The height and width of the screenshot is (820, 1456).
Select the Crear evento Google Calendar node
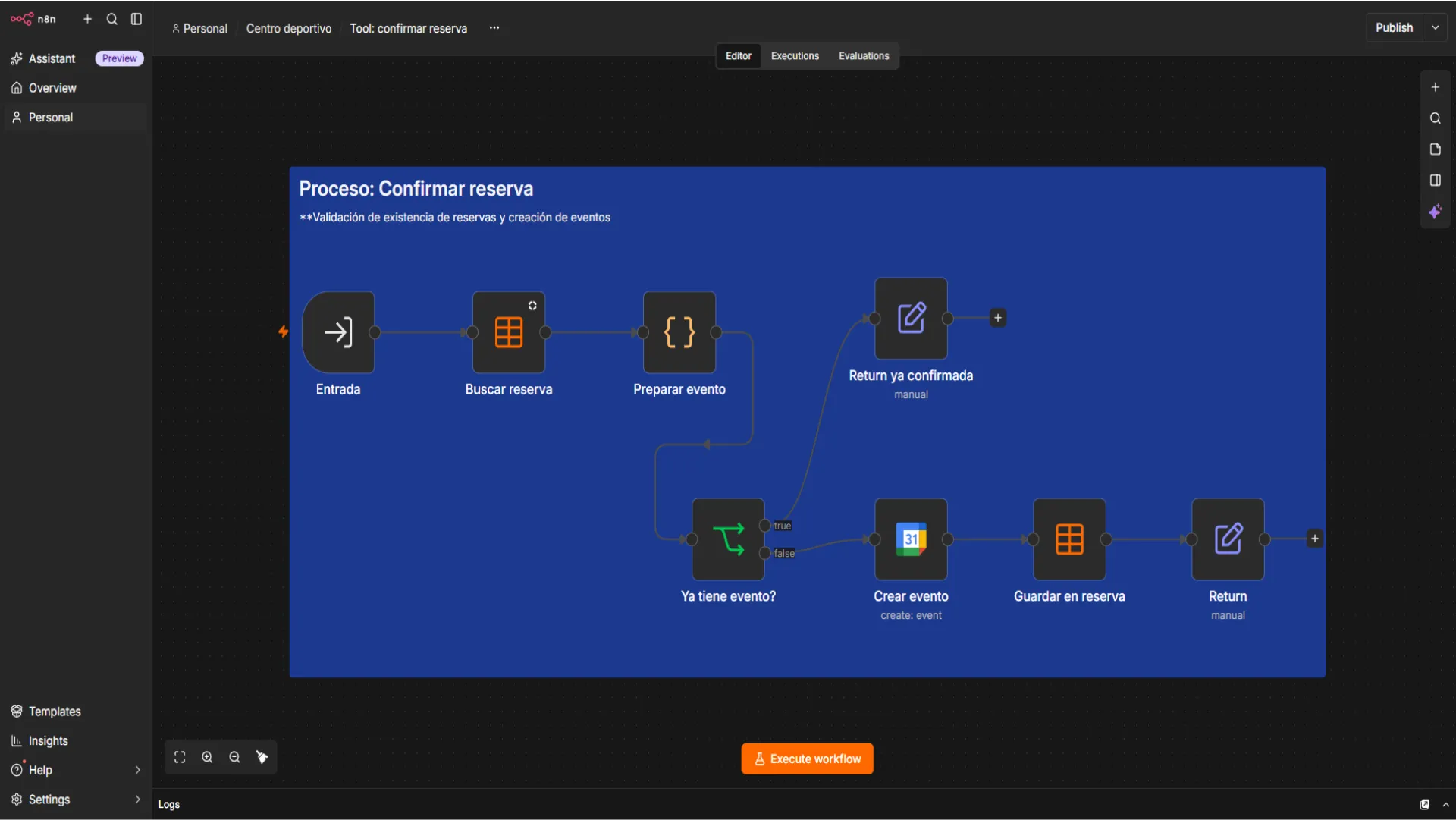tap(911, 539)
